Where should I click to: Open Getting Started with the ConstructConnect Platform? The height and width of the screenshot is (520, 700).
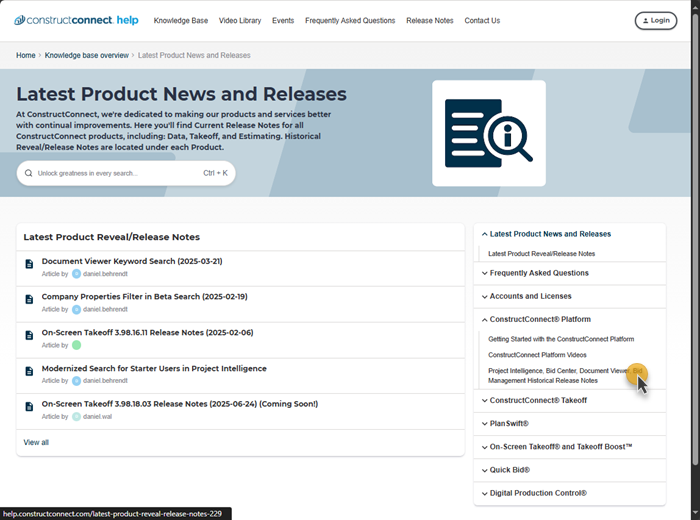coord(561,339)
